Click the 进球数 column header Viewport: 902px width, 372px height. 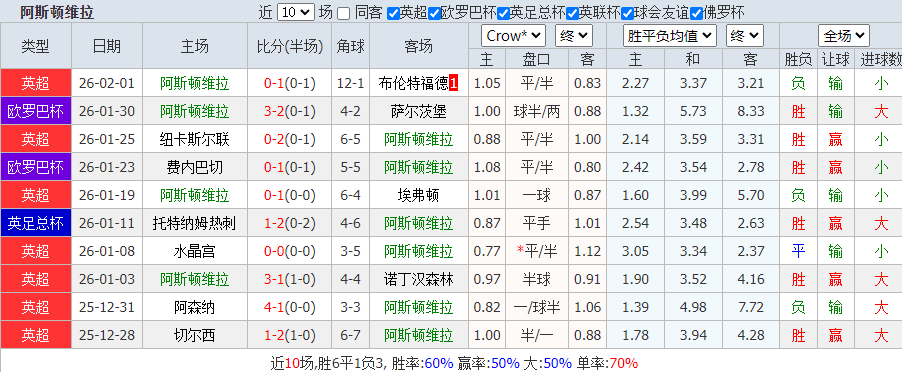click(x=878, y=59)
